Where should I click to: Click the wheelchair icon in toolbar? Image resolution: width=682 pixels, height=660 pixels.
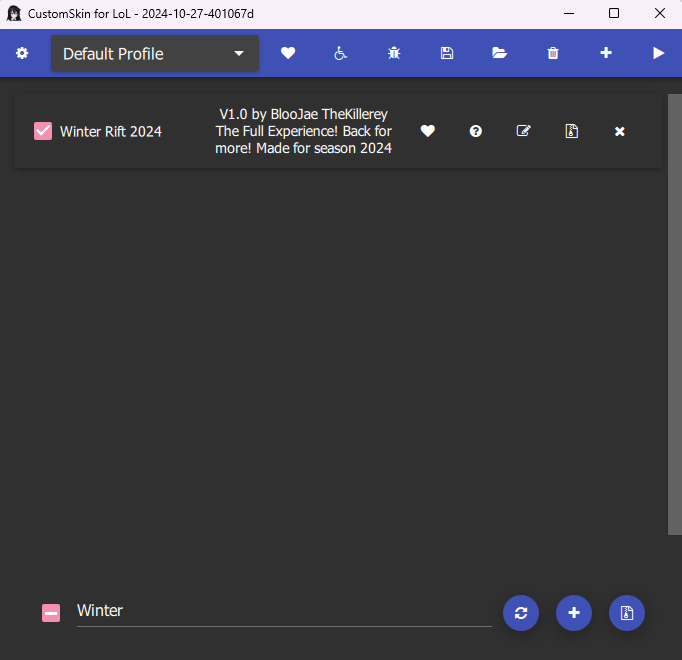[341, 53]
